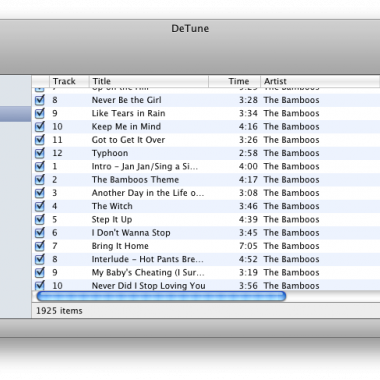
Task: Uncheck the Like Tears in Rain checkbox
Action: pos(40,113)
